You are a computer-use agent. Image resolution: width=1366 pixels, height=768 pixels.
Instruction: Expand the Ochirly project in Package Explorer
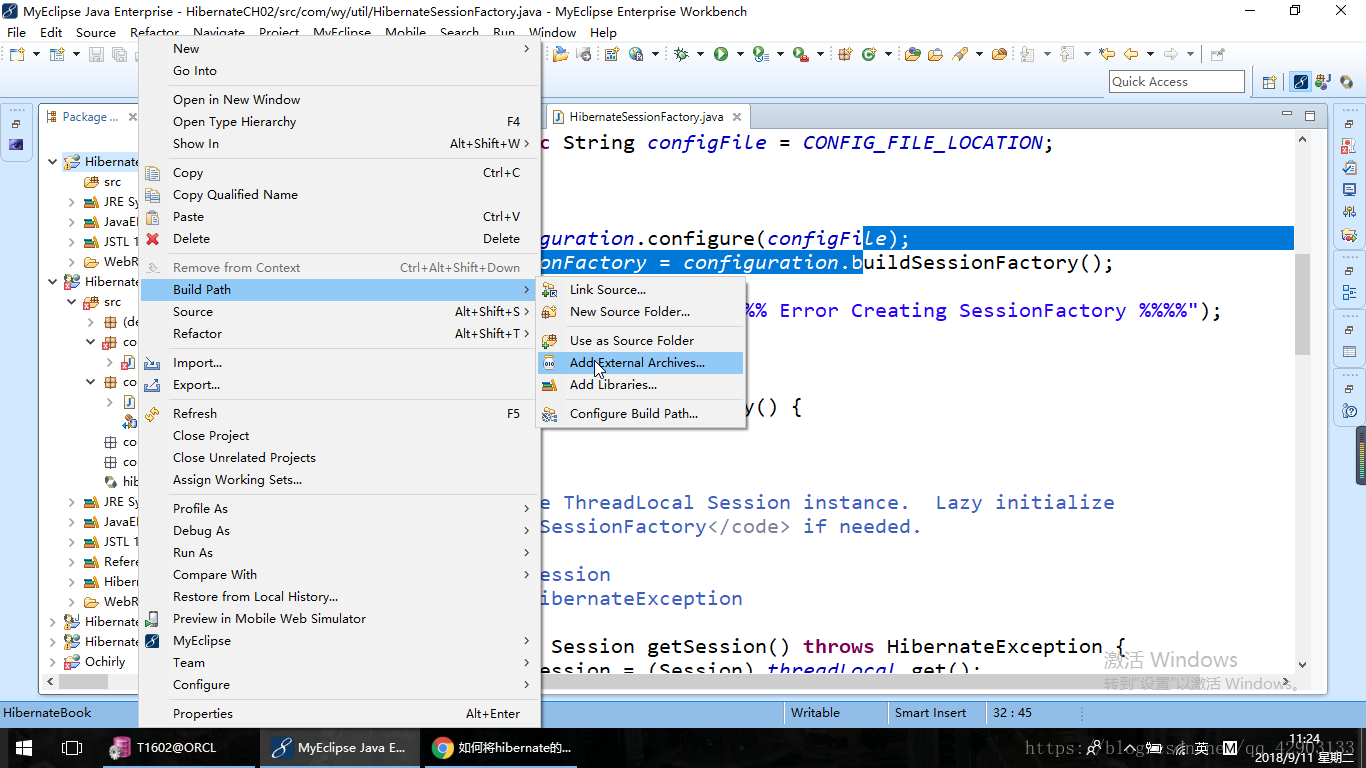pos(53,662)
